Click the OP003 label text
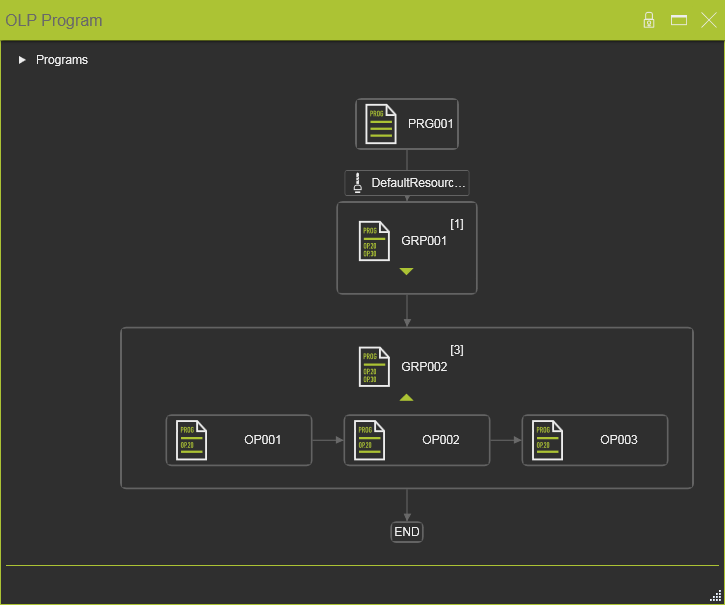 point(618,440)
